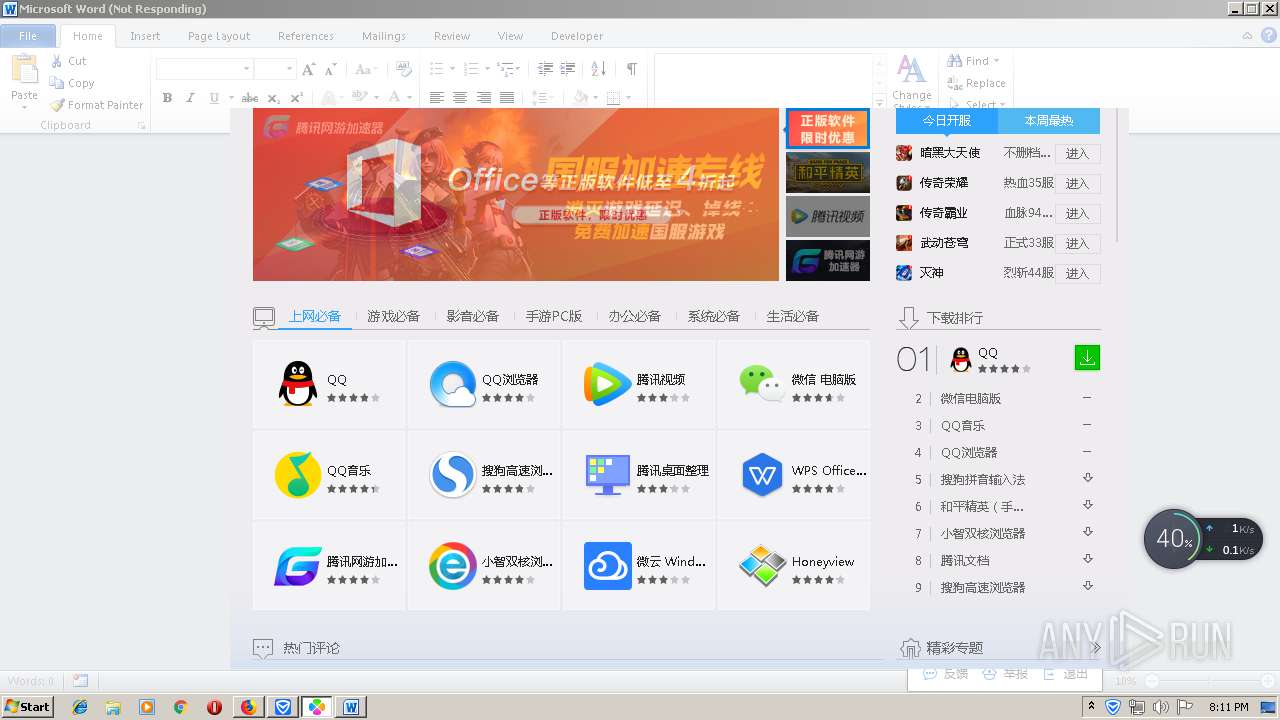Toggle Strikethrough formatting
Image resolution: width=1280 pixels, height=720 pixels.
[x=250, y=98]
